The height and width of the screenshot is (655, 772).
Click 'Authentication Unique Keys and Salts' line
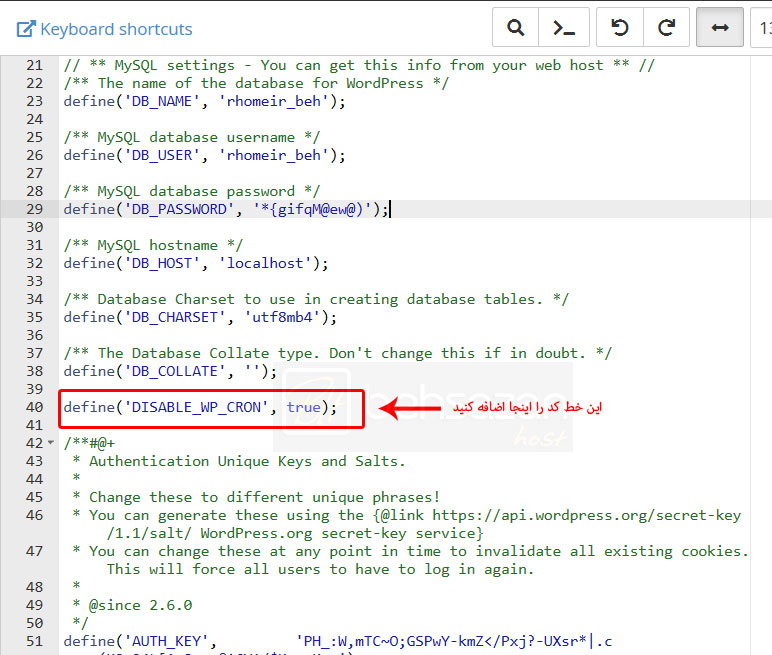(239, 461)
